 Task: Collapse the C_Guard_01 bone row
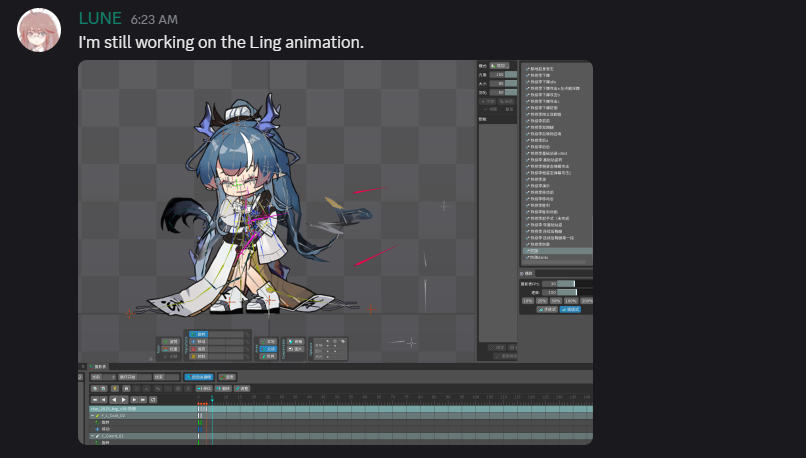click(93, 436)
